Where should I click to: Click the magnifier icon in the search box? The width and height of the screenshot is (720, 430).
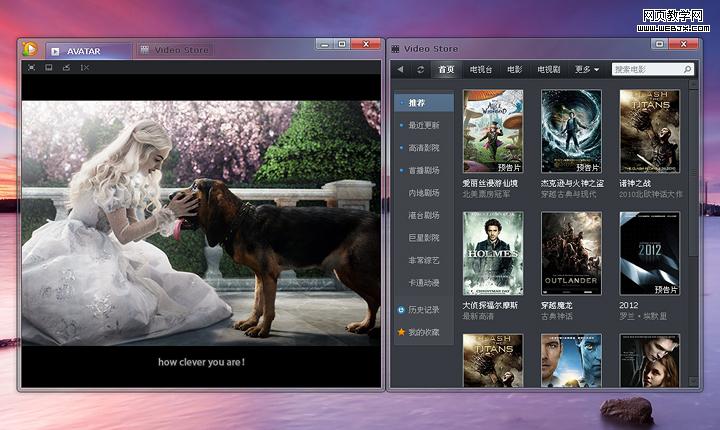pos(687,70)
